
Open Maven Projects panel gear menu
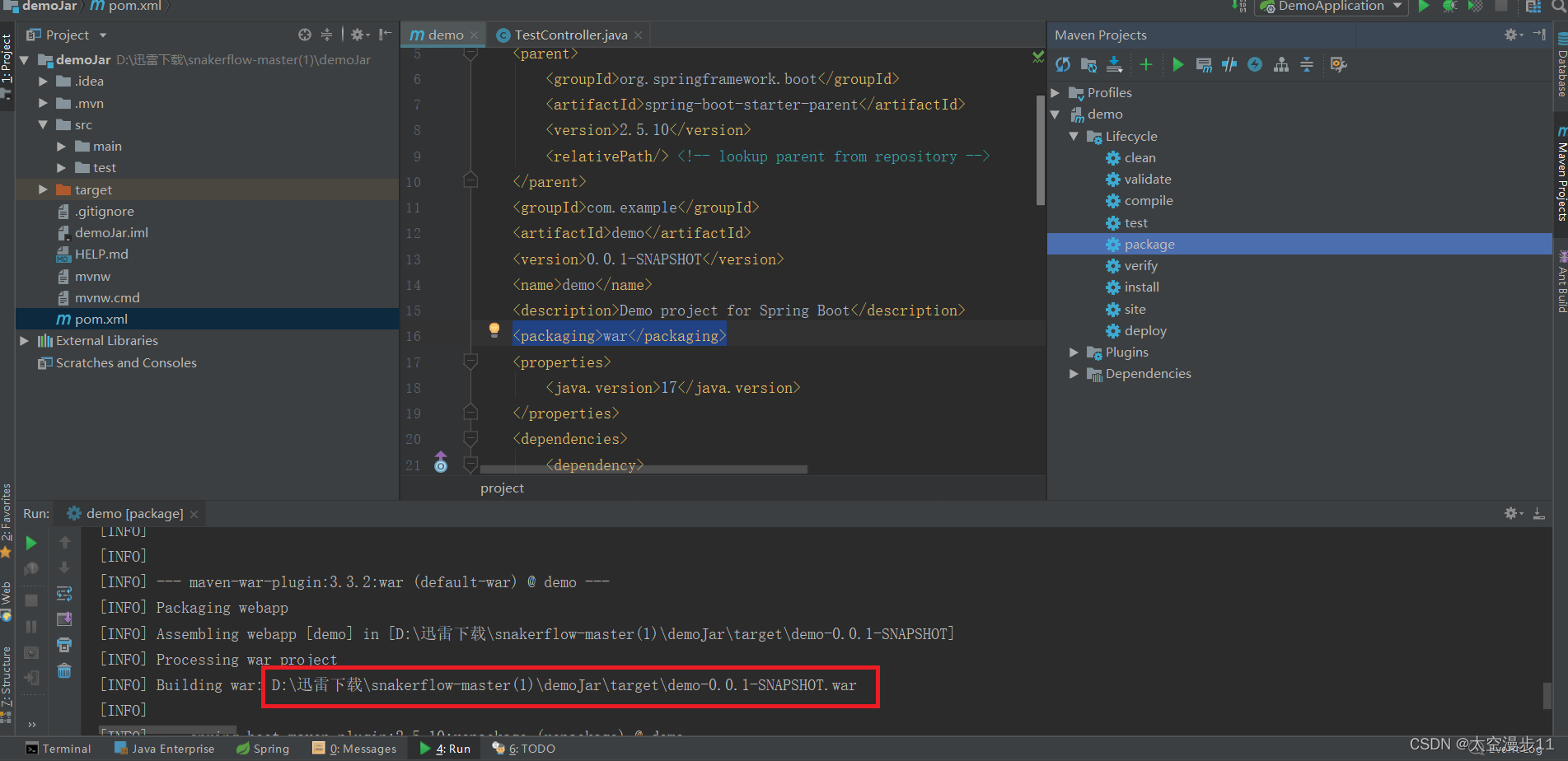click(1513, 35)
